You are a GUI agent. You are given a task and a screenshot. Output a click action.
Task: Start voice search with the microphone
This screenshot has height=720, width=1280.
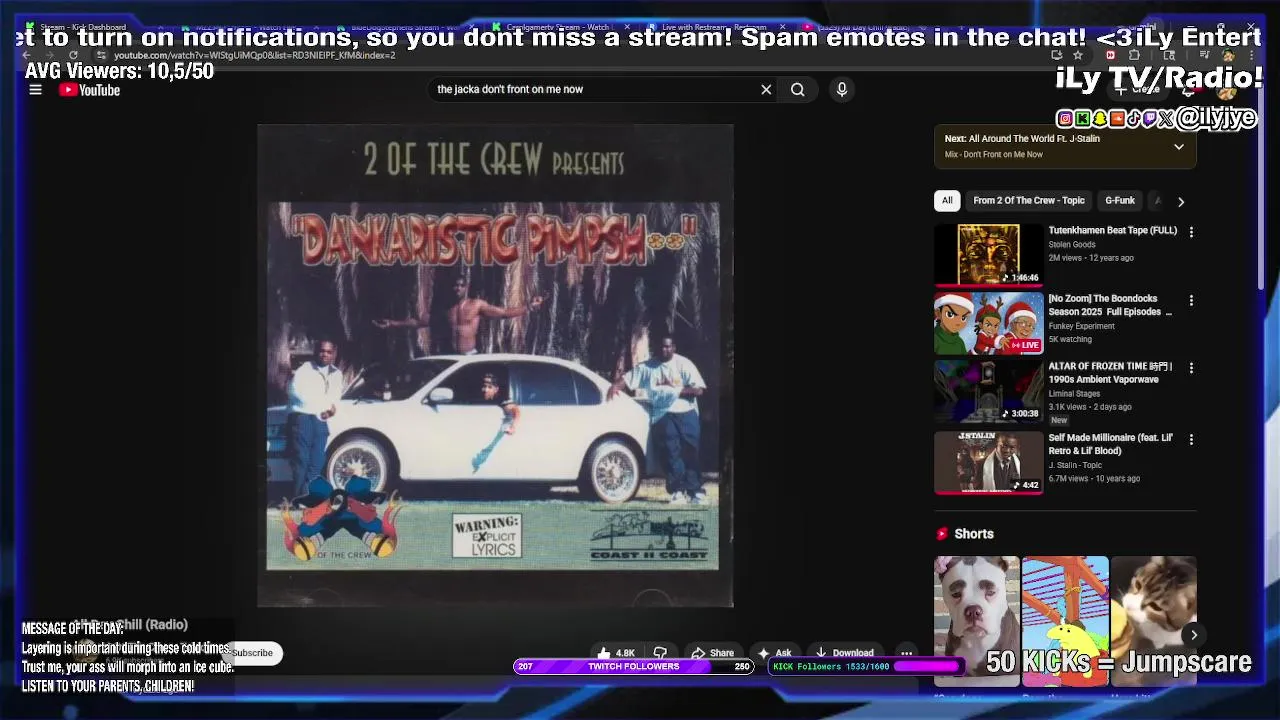coord(842,89)
